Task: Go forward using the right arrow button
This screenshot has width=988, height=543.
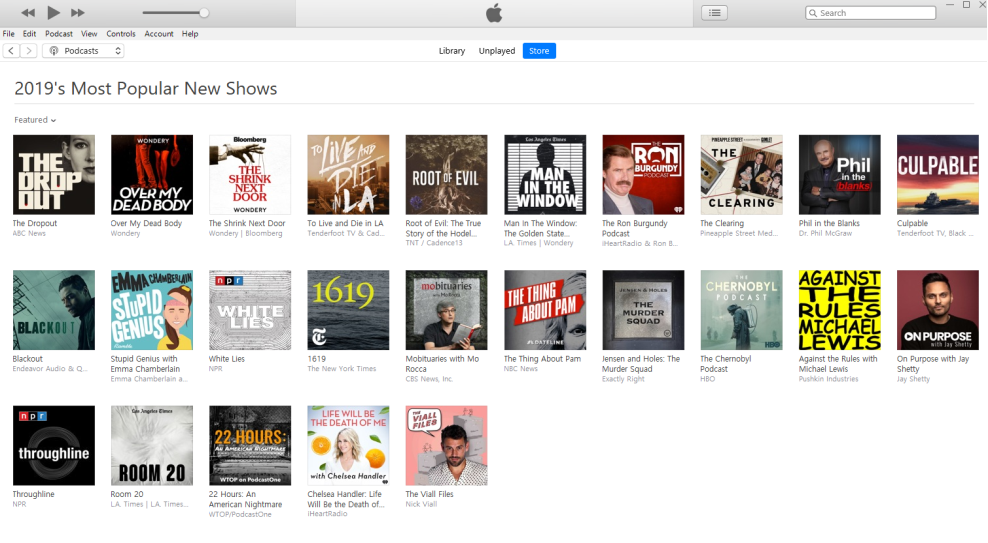Action: 29,51
